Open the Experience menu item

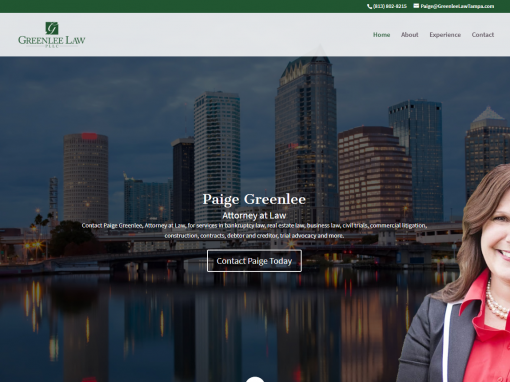click(x=445, y=35)
